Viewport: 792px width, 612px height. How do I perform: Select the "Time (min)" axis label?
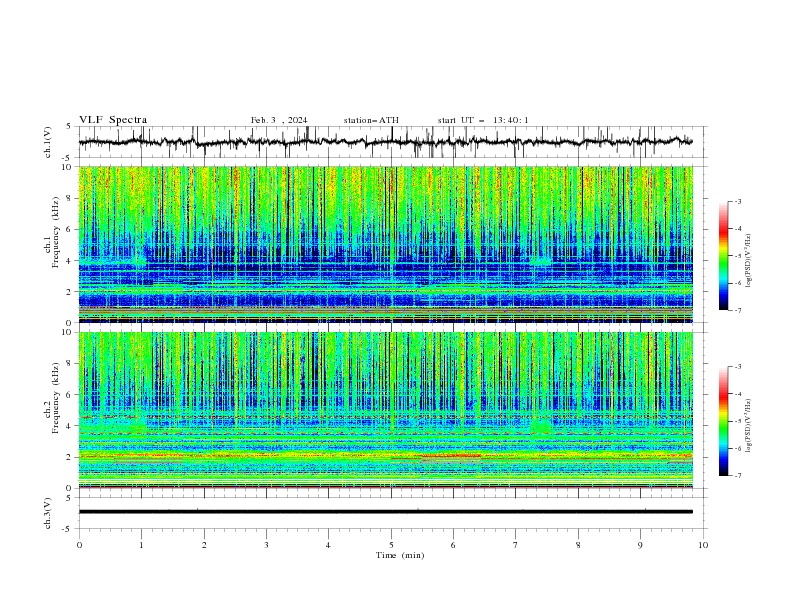click(400, 555)
